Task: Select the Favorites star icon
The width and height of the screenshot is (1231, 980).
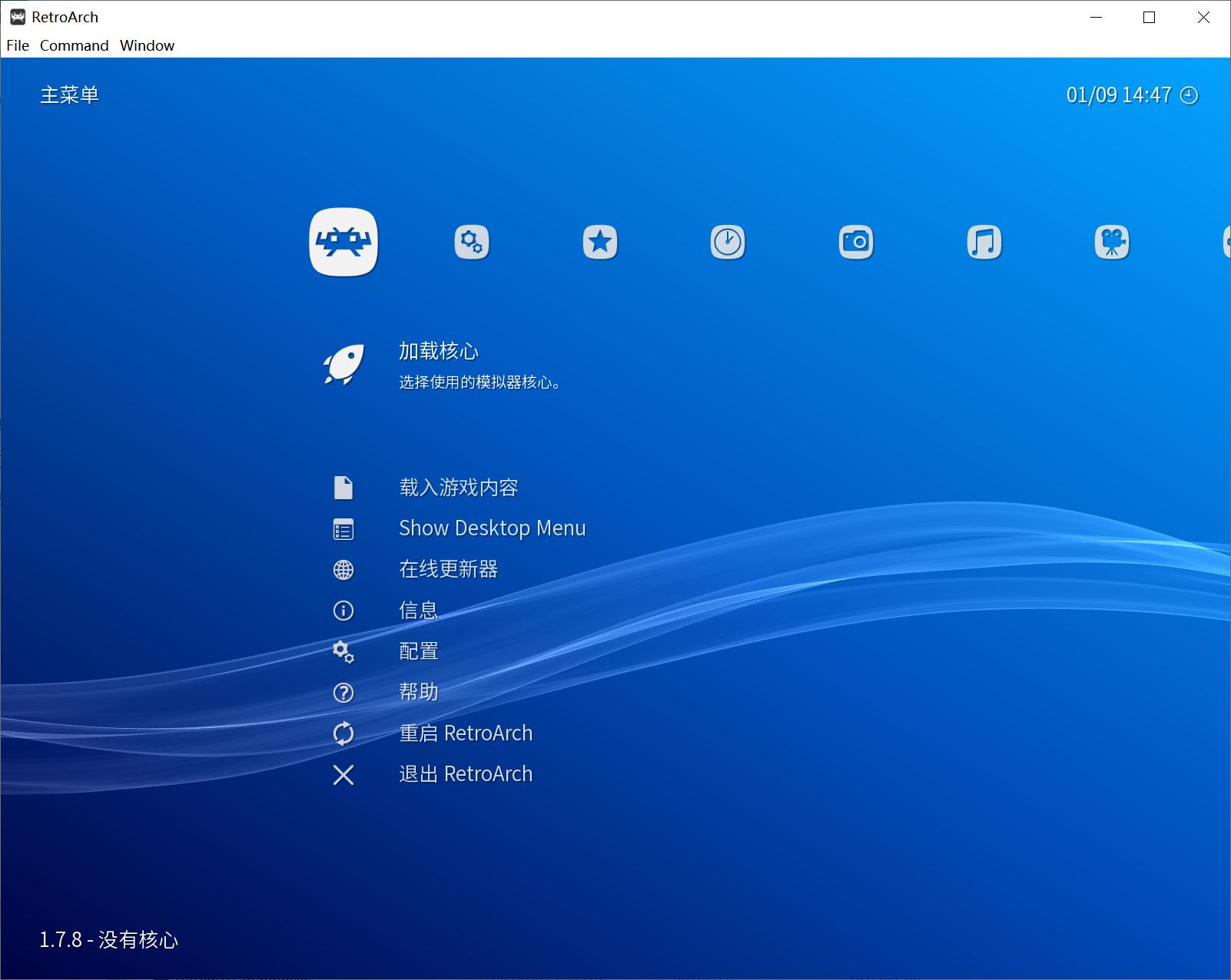Action: pos(600,241)
